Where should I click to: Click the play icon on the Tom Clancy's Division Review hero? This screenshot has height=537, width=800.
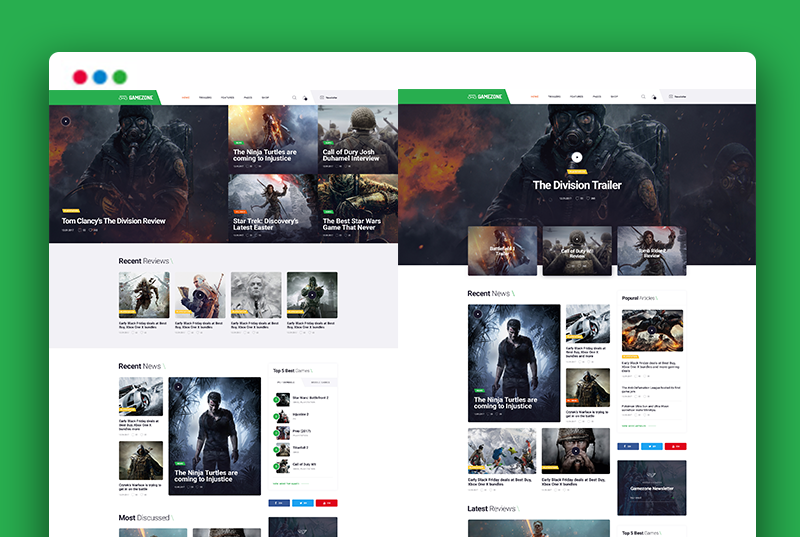[x=65, y=121]
